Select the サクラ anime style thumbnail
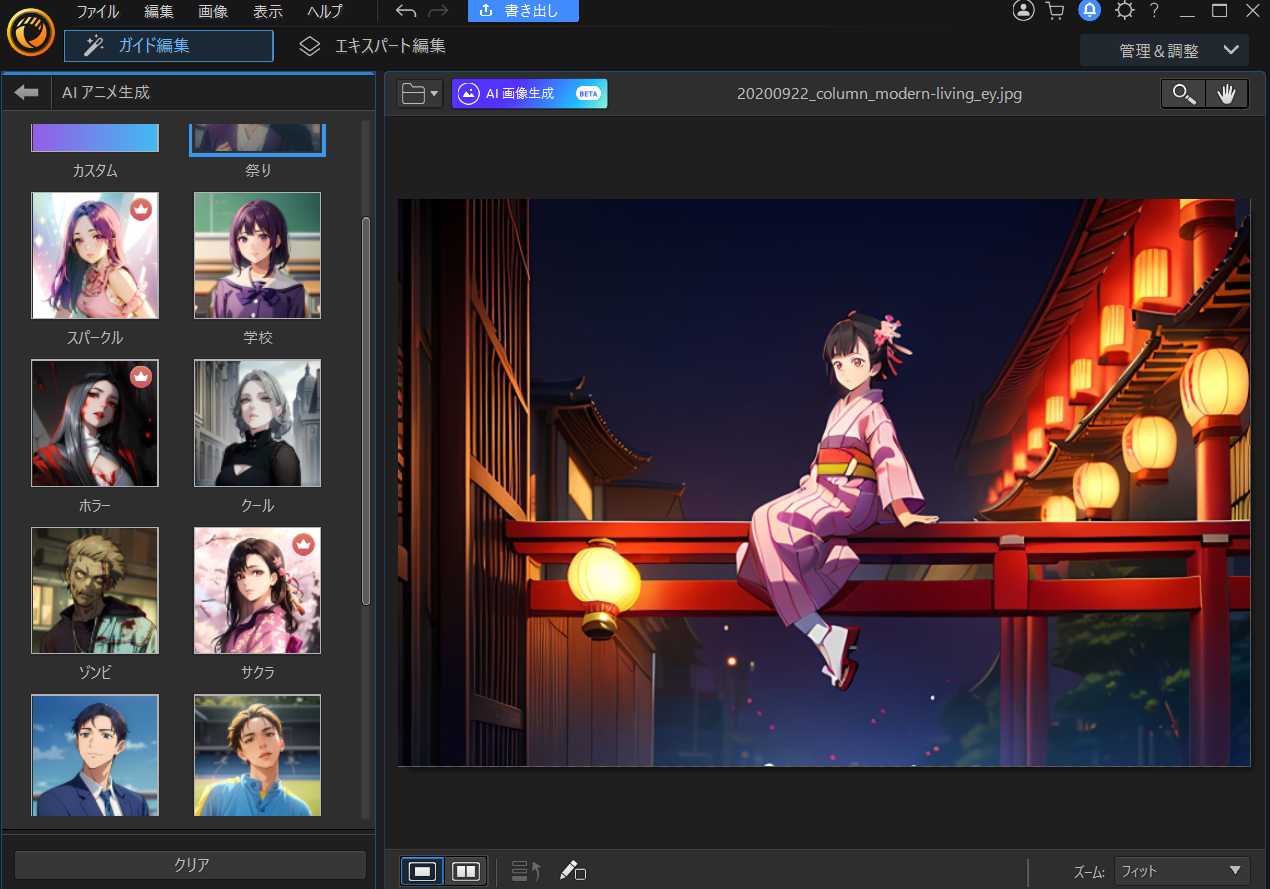Image resolution: width=1270 pixels, height=889 pixels. click(x=257, y=590)
